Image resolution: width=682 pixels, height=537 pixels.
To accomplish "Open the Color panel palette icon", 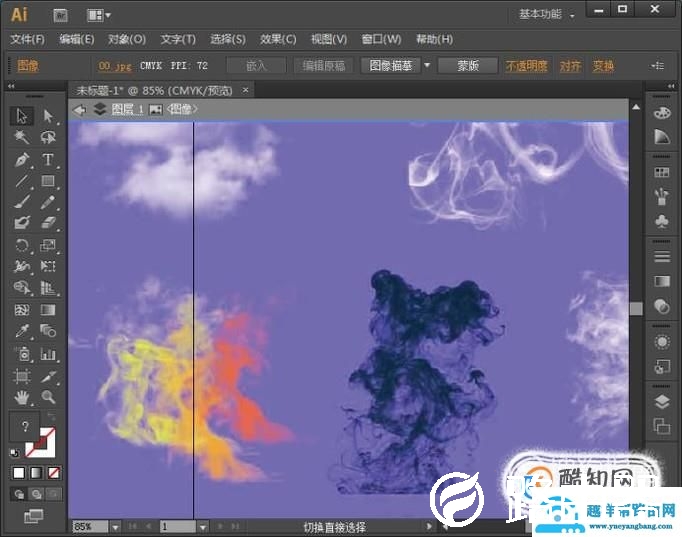I will [x=662, y=113].
